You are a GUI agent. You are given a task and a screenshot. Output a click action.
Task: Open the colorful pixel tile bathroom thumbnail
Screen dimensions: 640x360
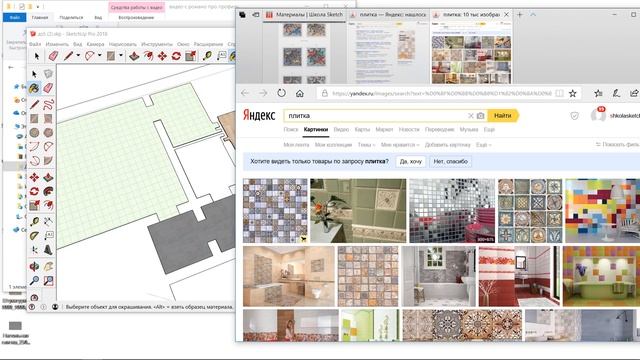(602, 211)
